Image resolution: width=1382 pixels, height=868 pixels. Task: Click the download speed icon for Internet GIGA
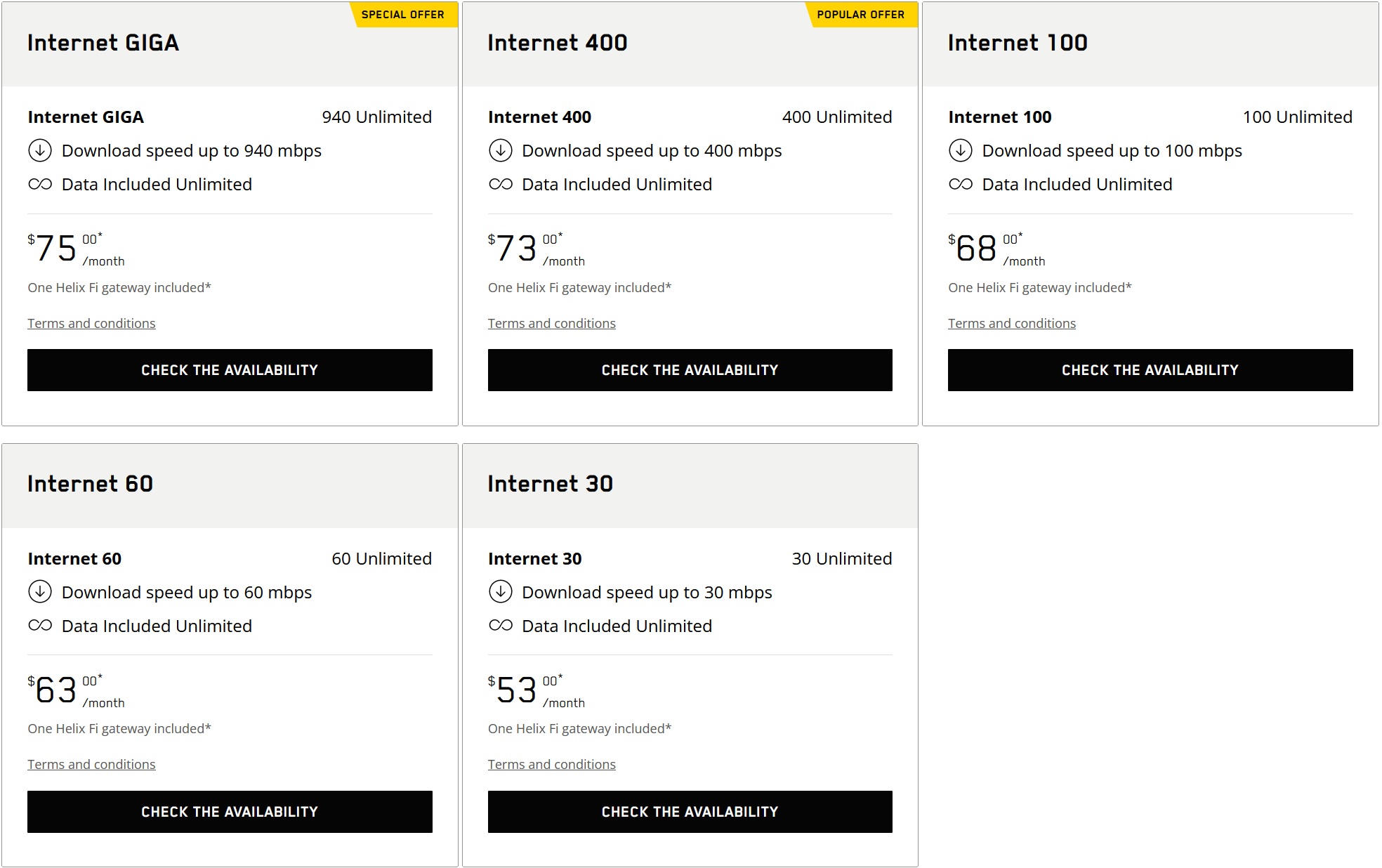pos(41,150)
